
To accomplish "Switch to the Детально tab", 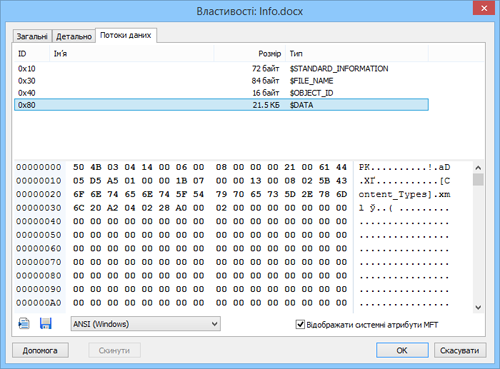I will [74, 36].
